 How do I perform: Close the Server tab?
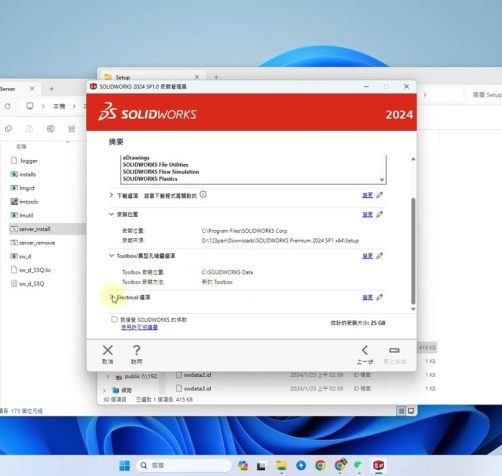pos(32,89)
